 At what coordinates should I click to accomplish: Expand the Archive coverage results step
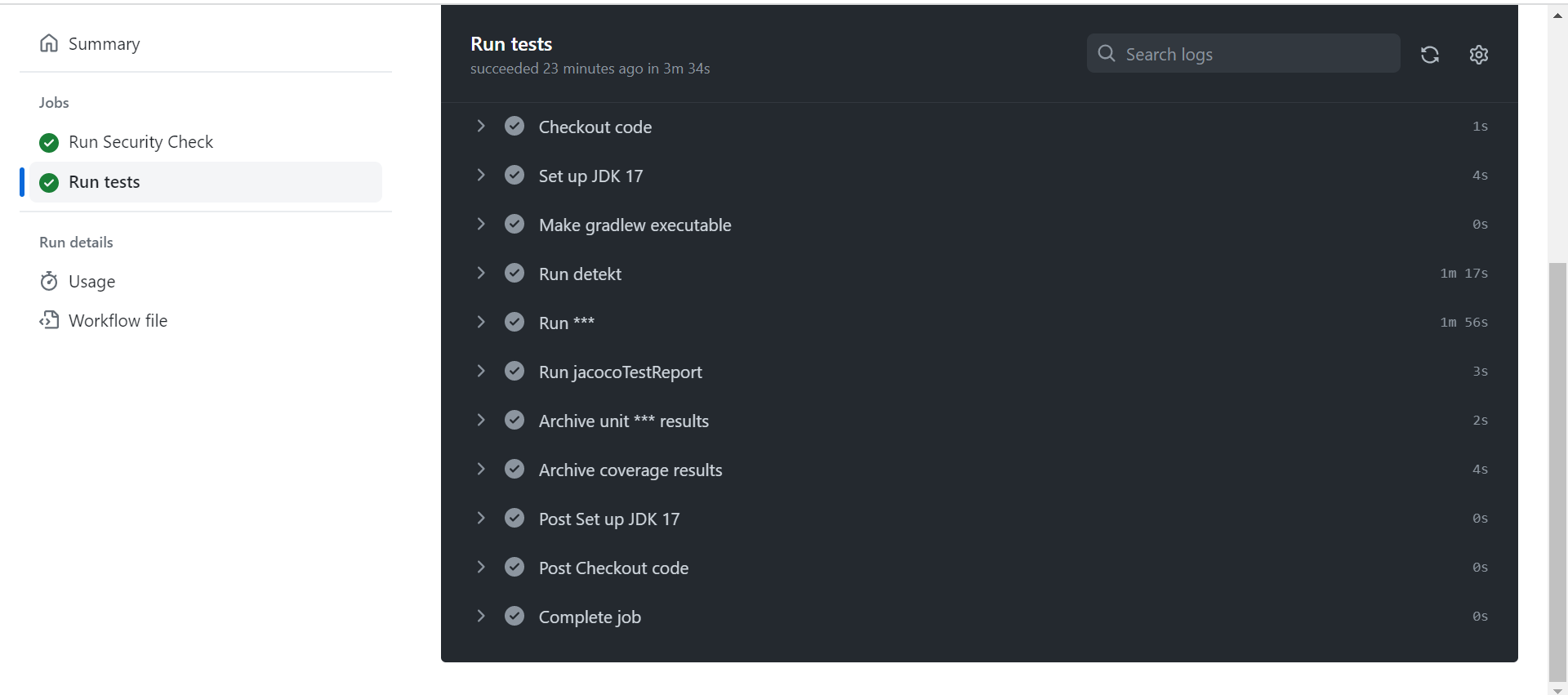(481, 470)
